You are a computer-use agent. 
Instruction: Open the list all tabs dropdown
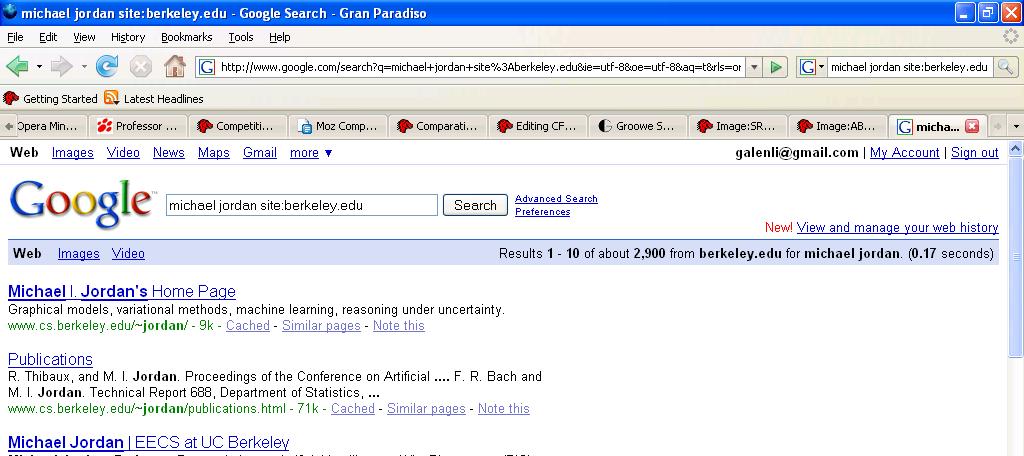[1016, 126]
